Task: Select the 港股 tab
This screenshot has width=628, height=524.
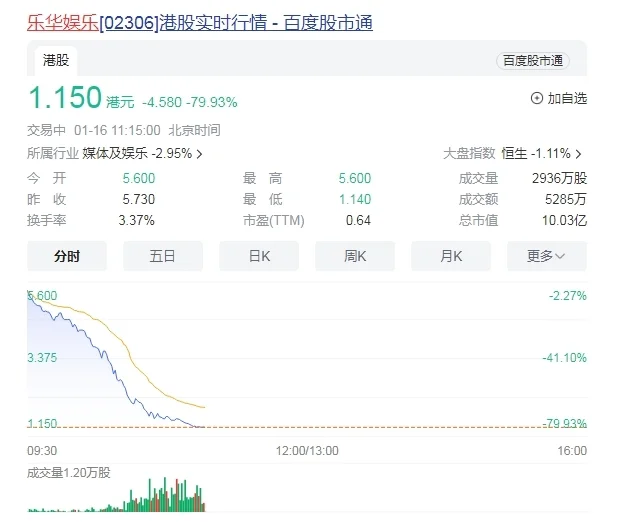Action: point(56,61)
